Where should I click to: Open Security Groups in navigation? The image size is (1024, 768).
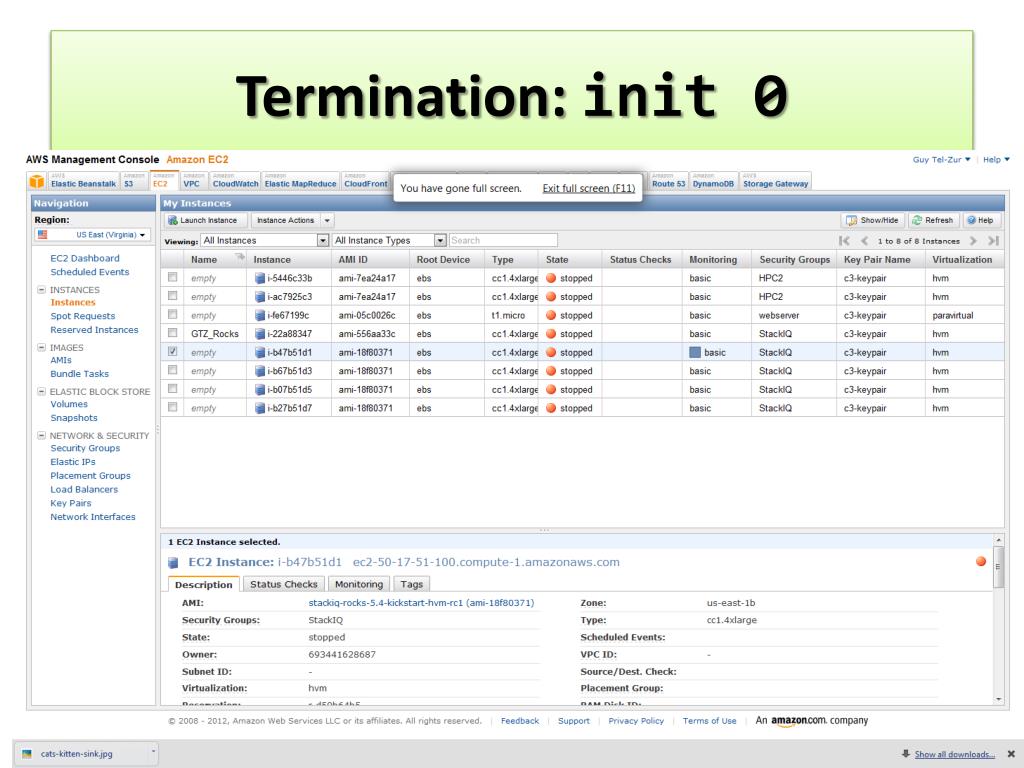85,448
